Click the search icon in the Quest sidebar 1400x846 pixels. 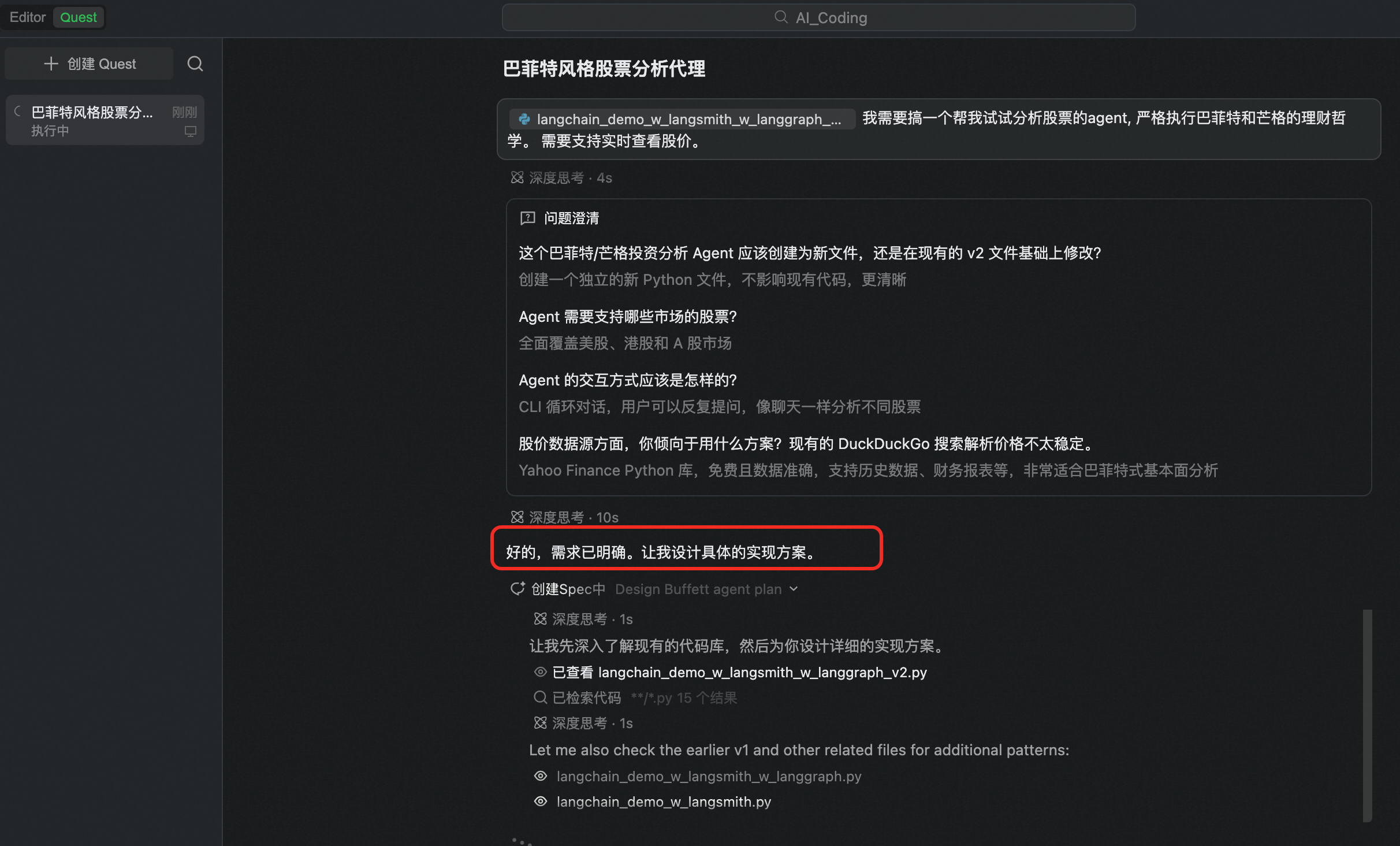click(x=195, y=64)
